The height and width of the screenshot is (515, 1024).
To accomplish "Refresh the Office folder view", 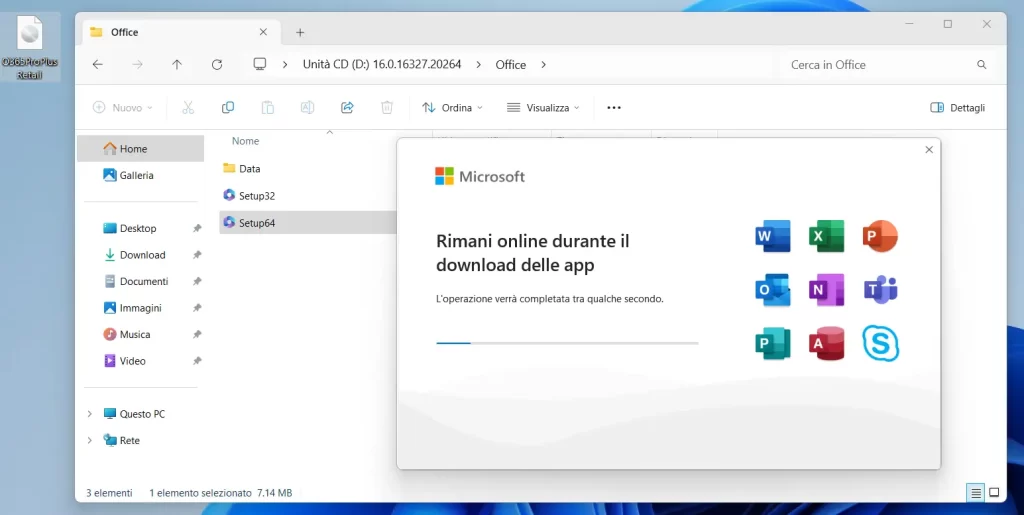I will point(217,65).
